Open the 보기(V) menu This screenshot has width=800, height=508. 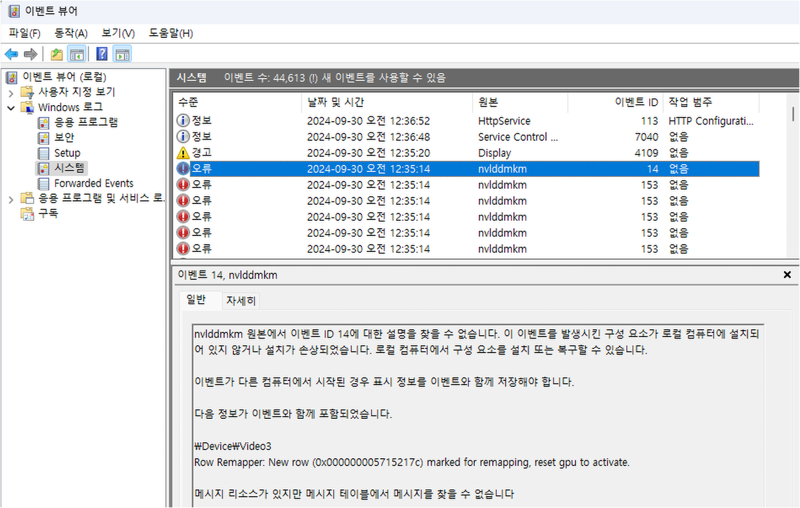[118, 33]
